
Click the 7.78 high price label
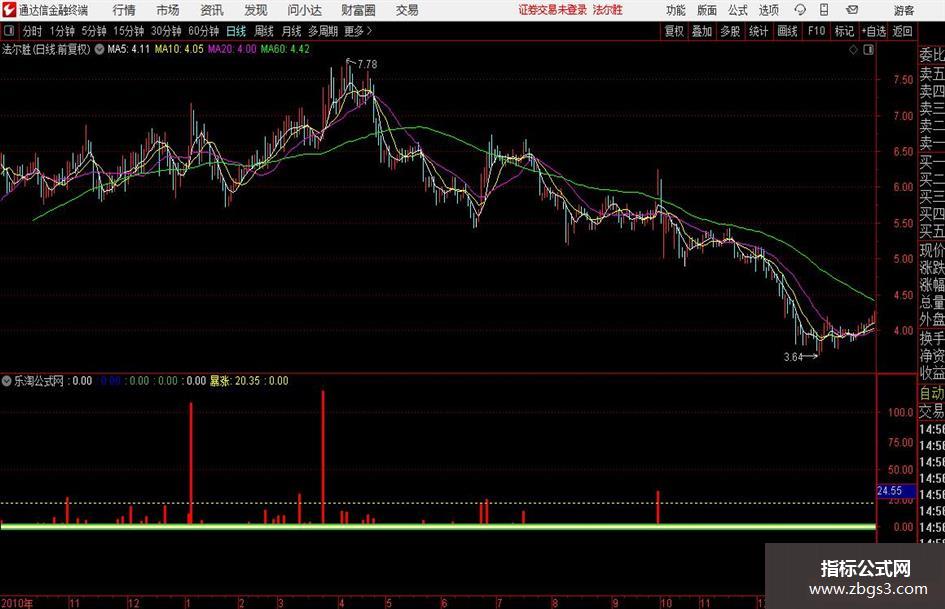367,64
